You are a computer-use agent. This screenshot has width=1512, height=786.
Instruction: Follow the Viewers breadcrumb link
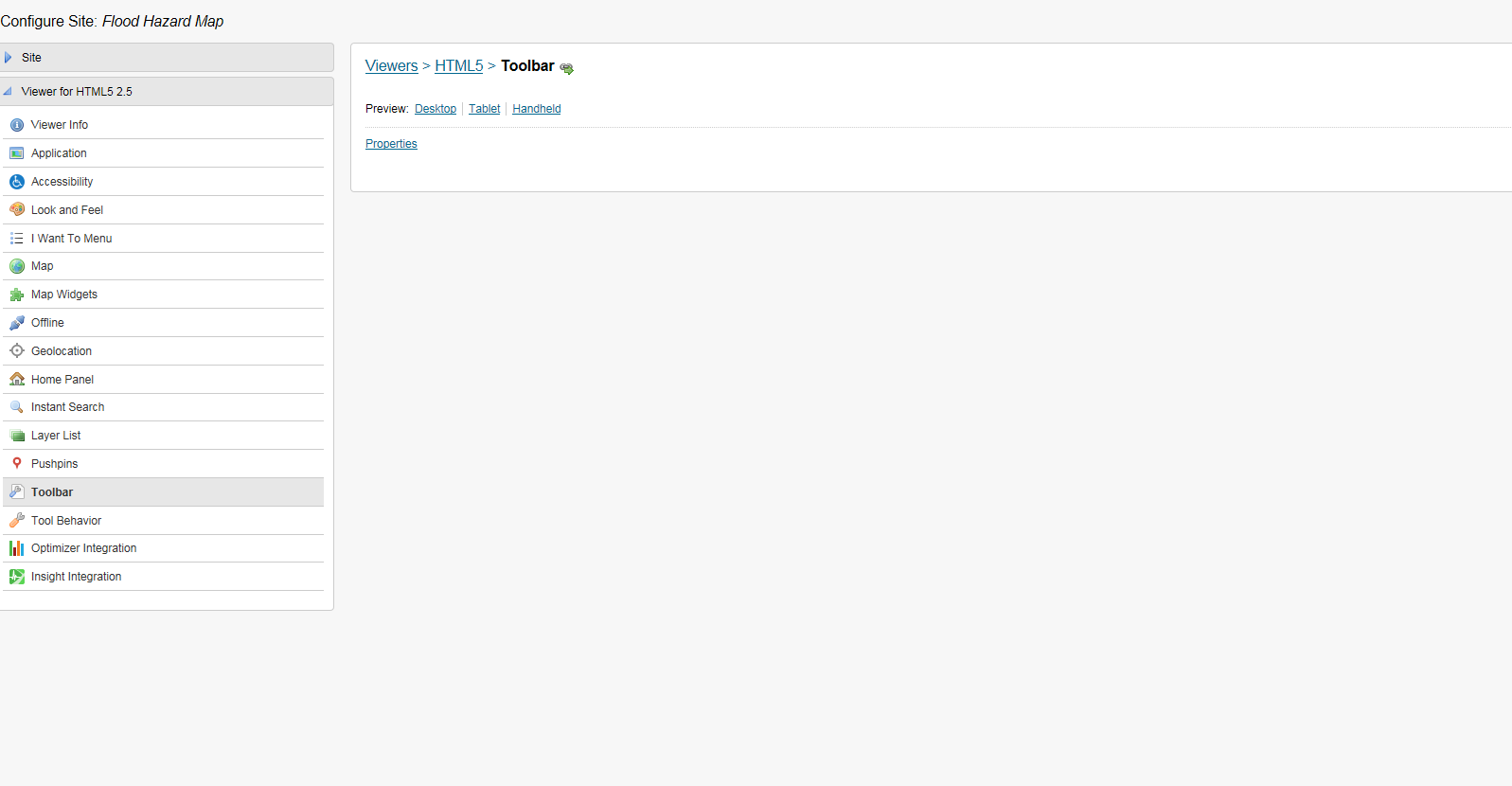392,65
